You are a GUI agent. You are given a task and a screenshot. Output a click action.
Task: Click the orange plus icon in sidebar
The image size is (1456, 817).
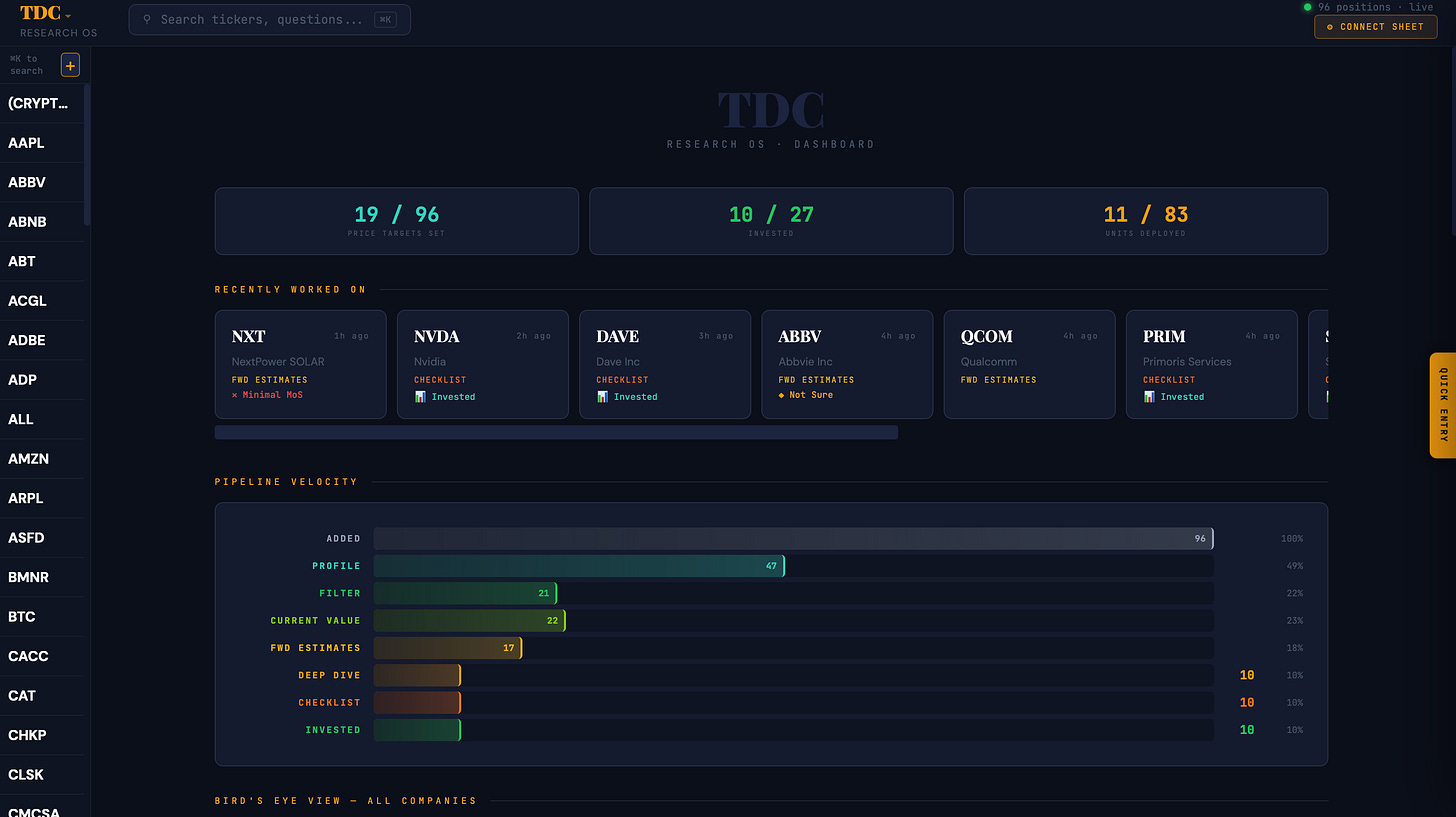pyautogui.click(x=70, y=66)
